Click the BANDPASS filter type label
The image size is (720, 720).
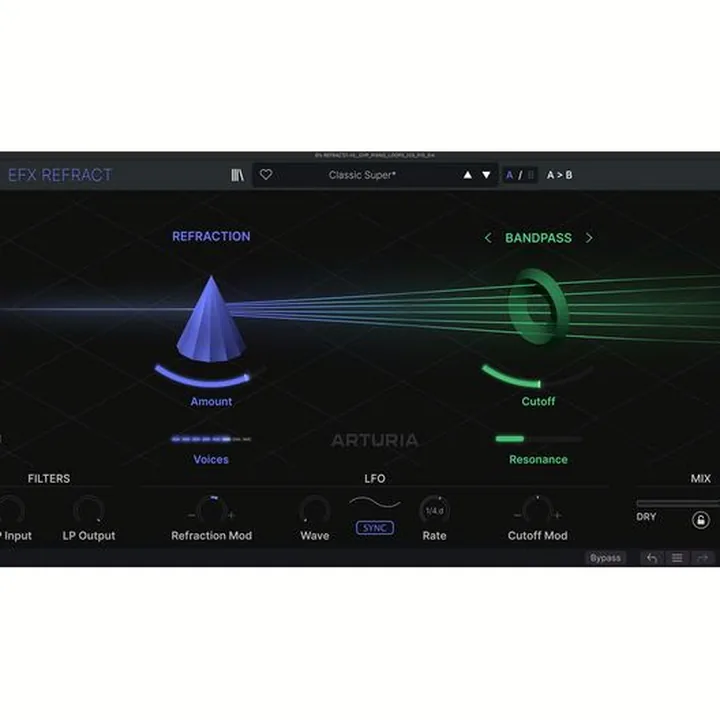(x=538, y=238)
